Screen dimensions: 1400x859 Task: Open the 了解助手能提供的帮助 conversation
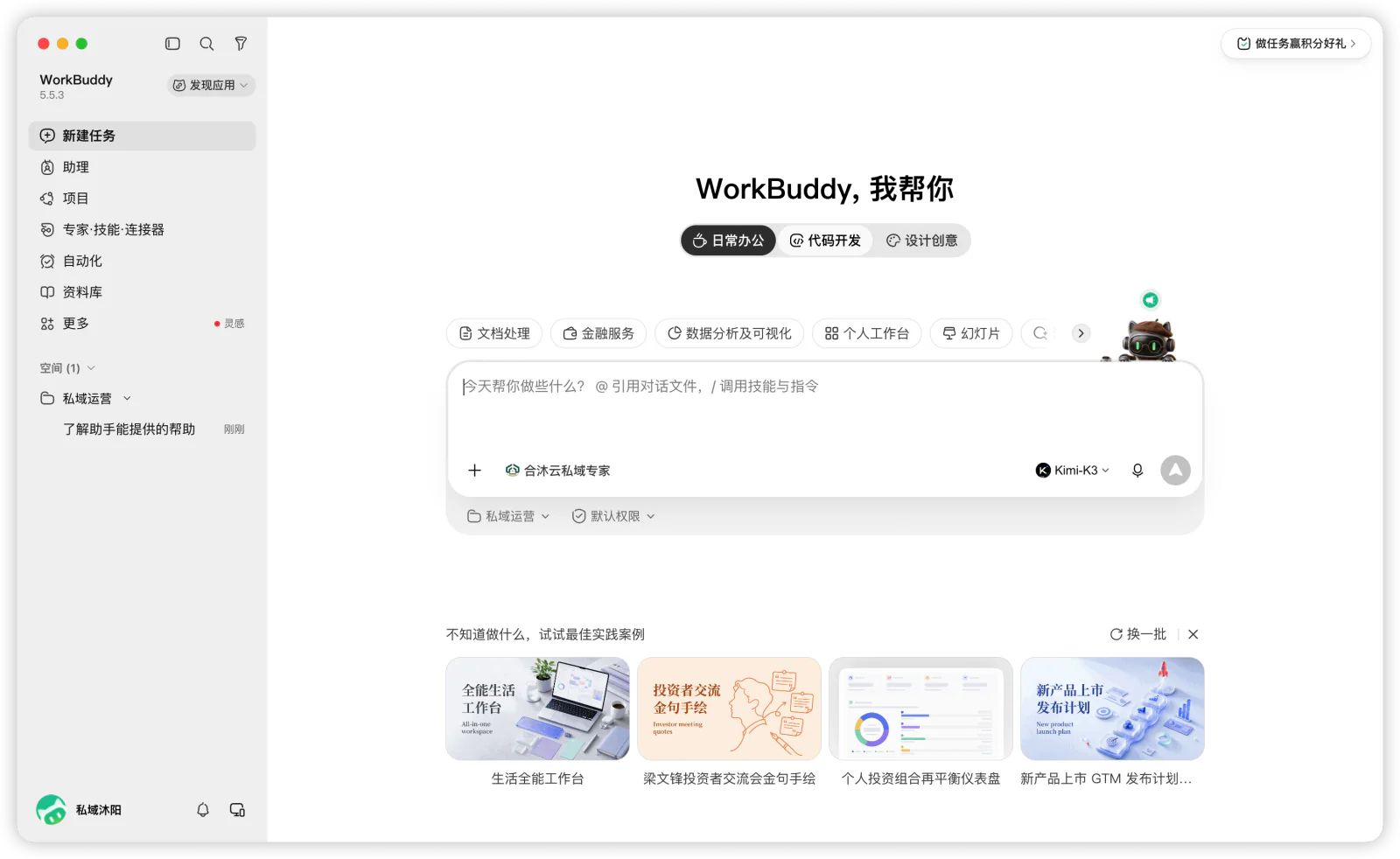pyautogui.click(x=142, y=429)
